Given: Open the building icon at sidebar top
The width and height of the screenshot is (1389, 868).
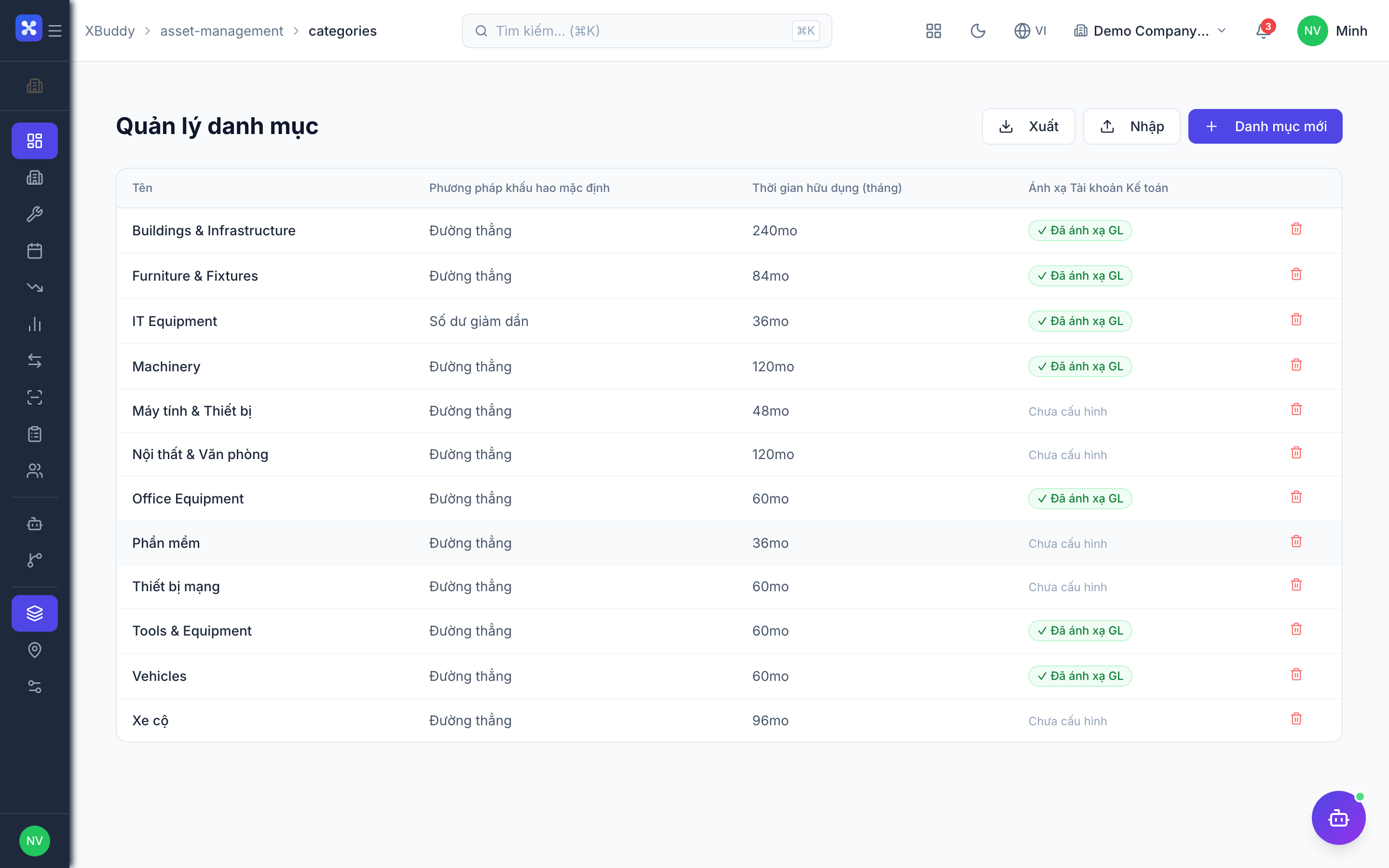Looking at the screenshot, I should click(34, 86).
